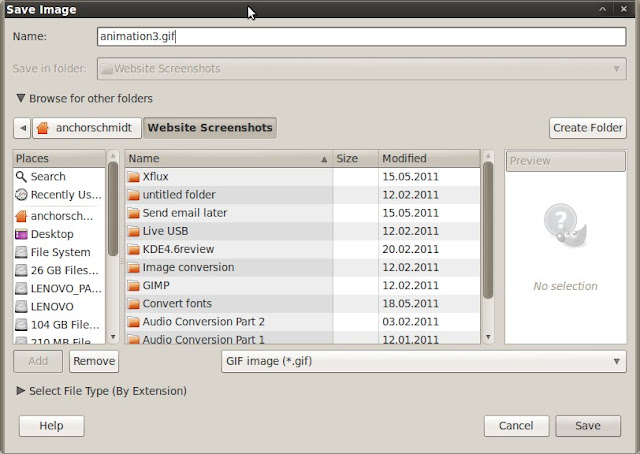This screenshot has width=640, height=454.
Task: Go to the anchorschmidt path button
Action: point(87,128)
